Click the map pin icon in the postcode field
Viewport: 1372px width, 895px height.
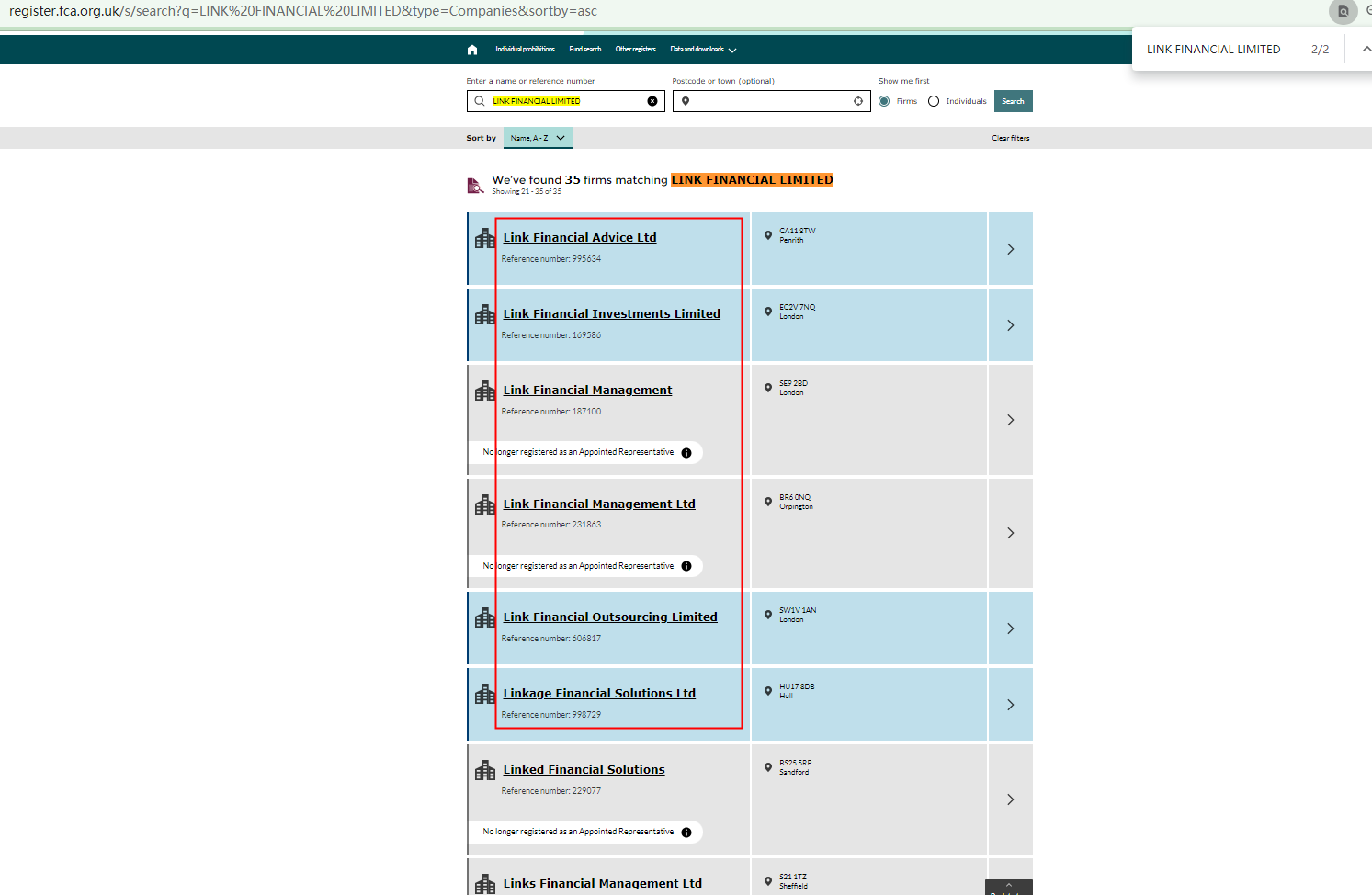click(x=686, y=101)
